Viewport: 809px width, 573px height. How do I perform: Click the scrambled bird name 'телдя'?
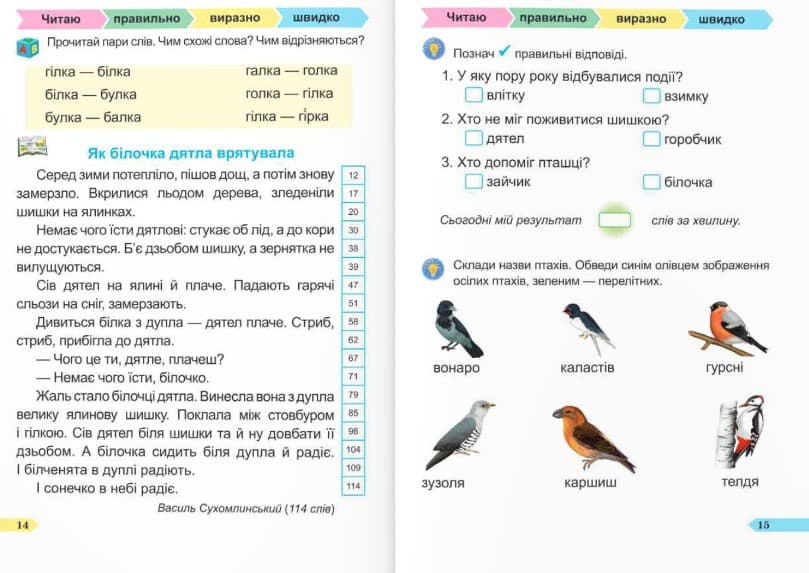tap(740, 482)
